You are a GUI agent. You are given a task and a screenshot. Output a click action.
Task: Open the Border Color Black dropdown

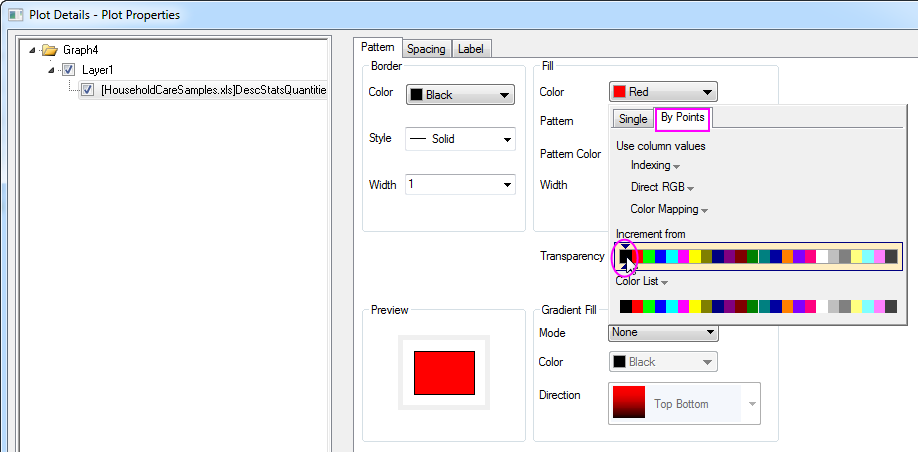point(460,95)
